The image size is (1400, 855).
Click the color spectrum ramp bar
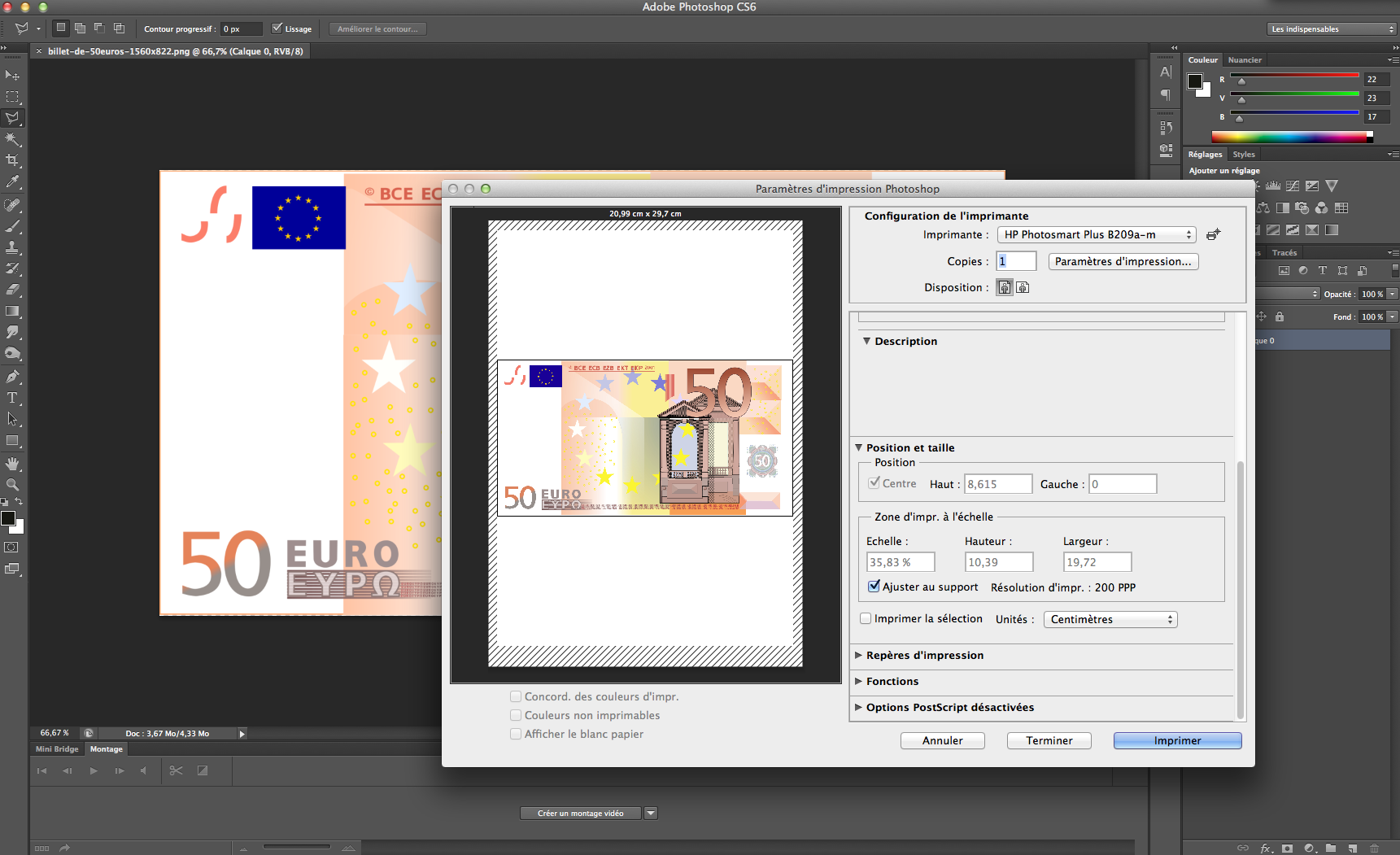pyautogui.click(x=1291, y=137)
